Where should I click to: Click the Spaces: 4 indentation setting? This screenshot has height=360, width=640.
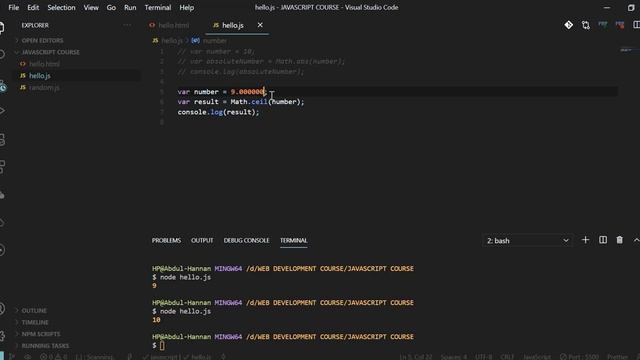(x=453, y=357)
